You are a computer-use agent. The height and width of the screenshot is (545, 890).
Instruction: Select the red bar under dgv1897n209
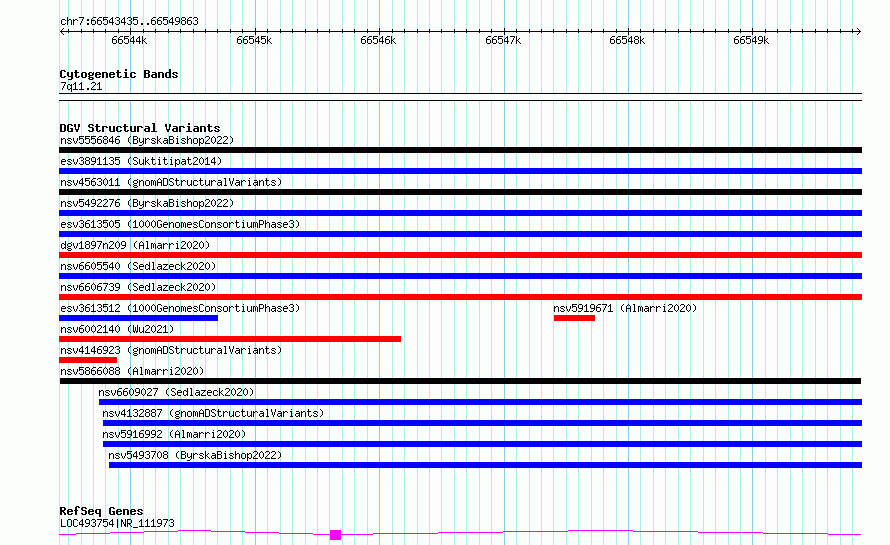(460, 255)
